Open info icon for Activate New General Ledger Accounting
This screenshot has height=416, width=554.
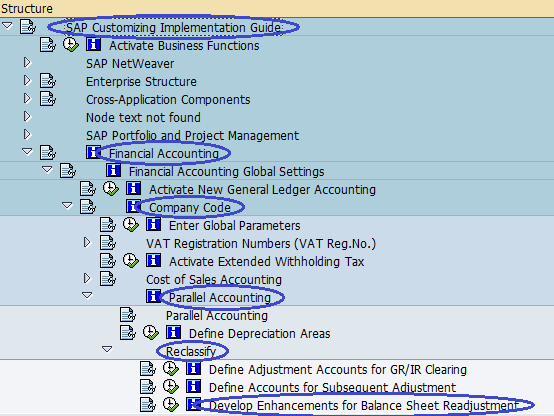[x=134, y=189]
